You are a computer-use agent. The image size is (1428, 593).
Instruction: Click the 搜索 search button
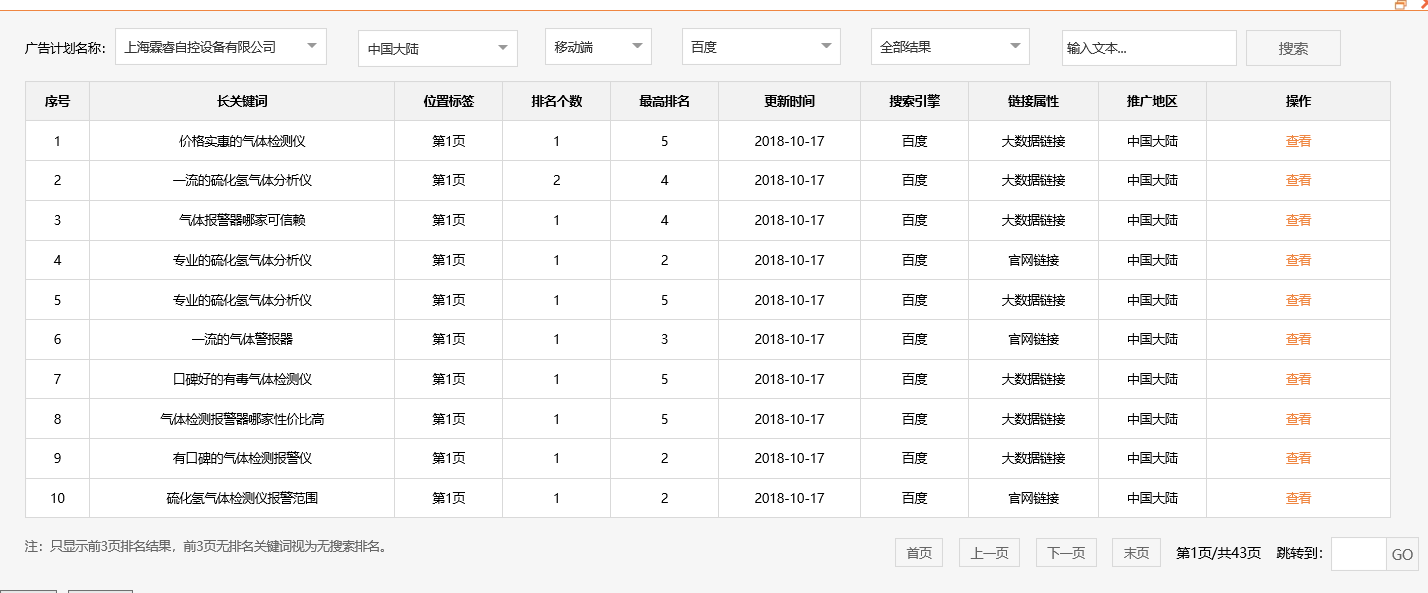coord(1292,47)
